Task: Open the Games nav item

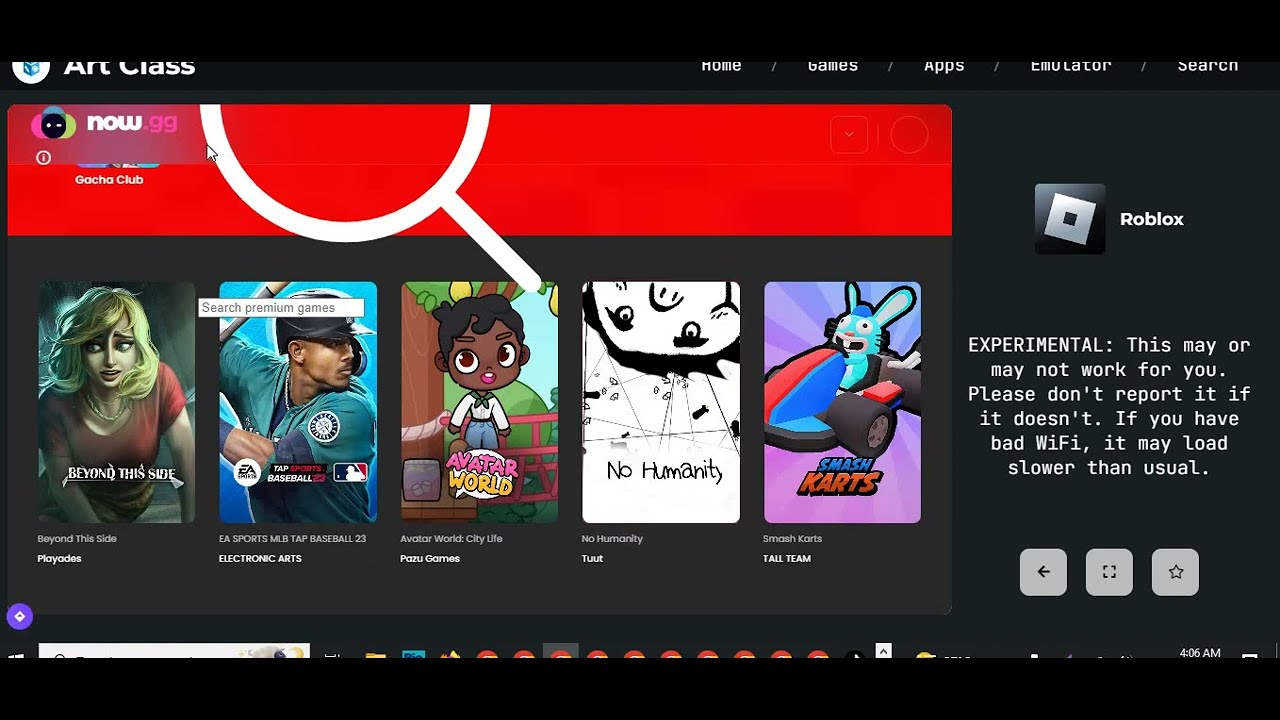Action: point(833,67)
